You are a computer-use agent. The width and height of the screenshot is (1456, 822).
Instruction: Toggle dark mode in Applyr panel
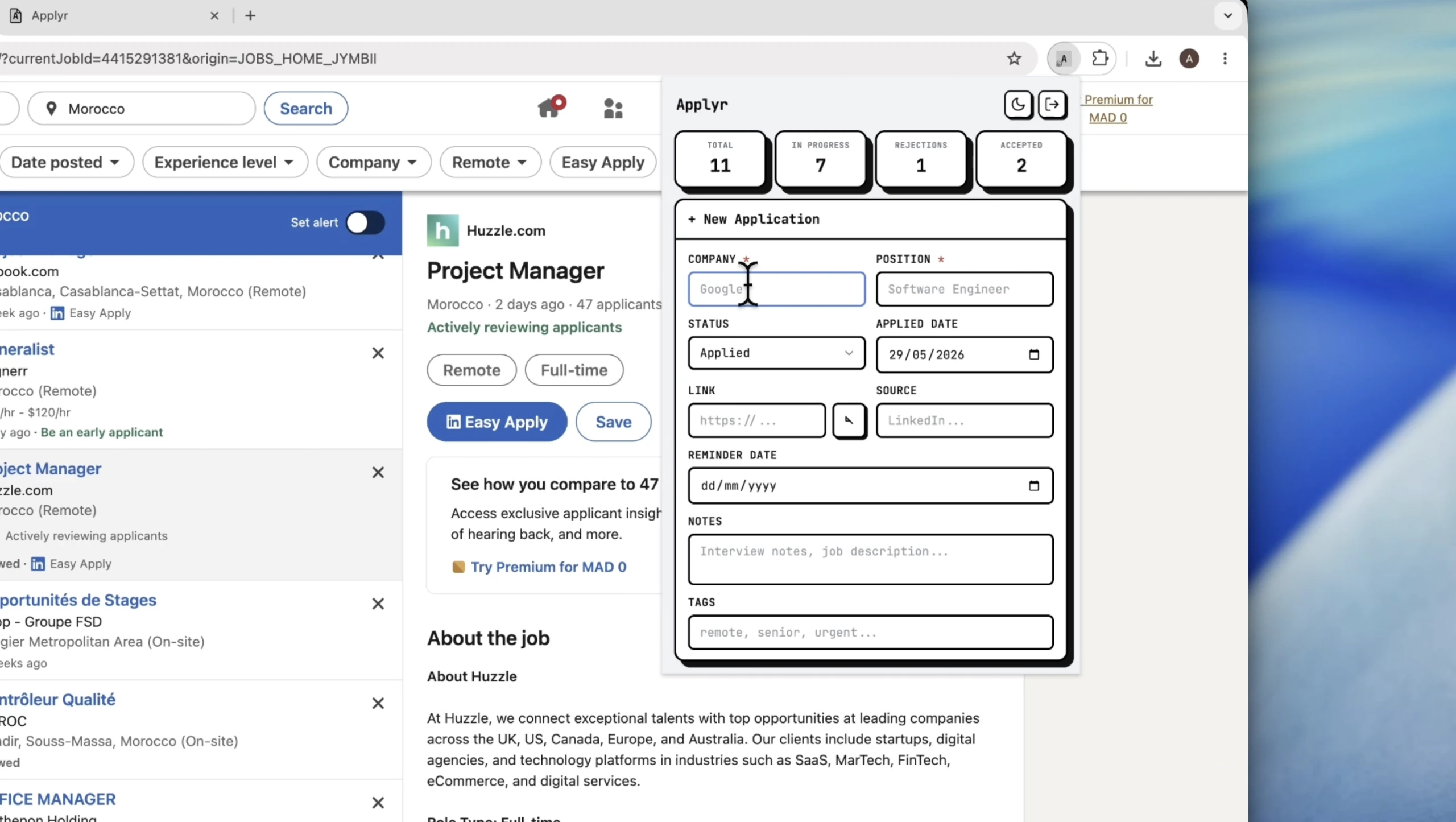(1017, 105)
